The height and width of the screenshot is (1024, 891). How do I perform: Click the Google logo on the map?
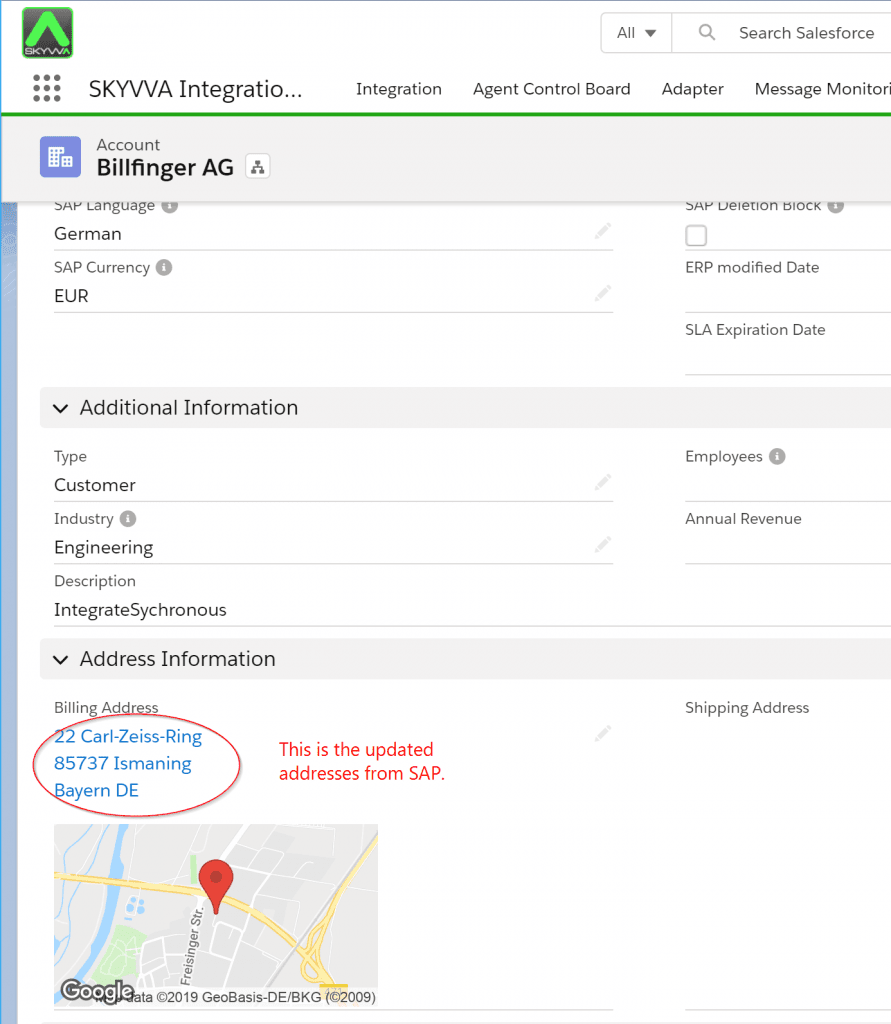[x=96, y=991]
